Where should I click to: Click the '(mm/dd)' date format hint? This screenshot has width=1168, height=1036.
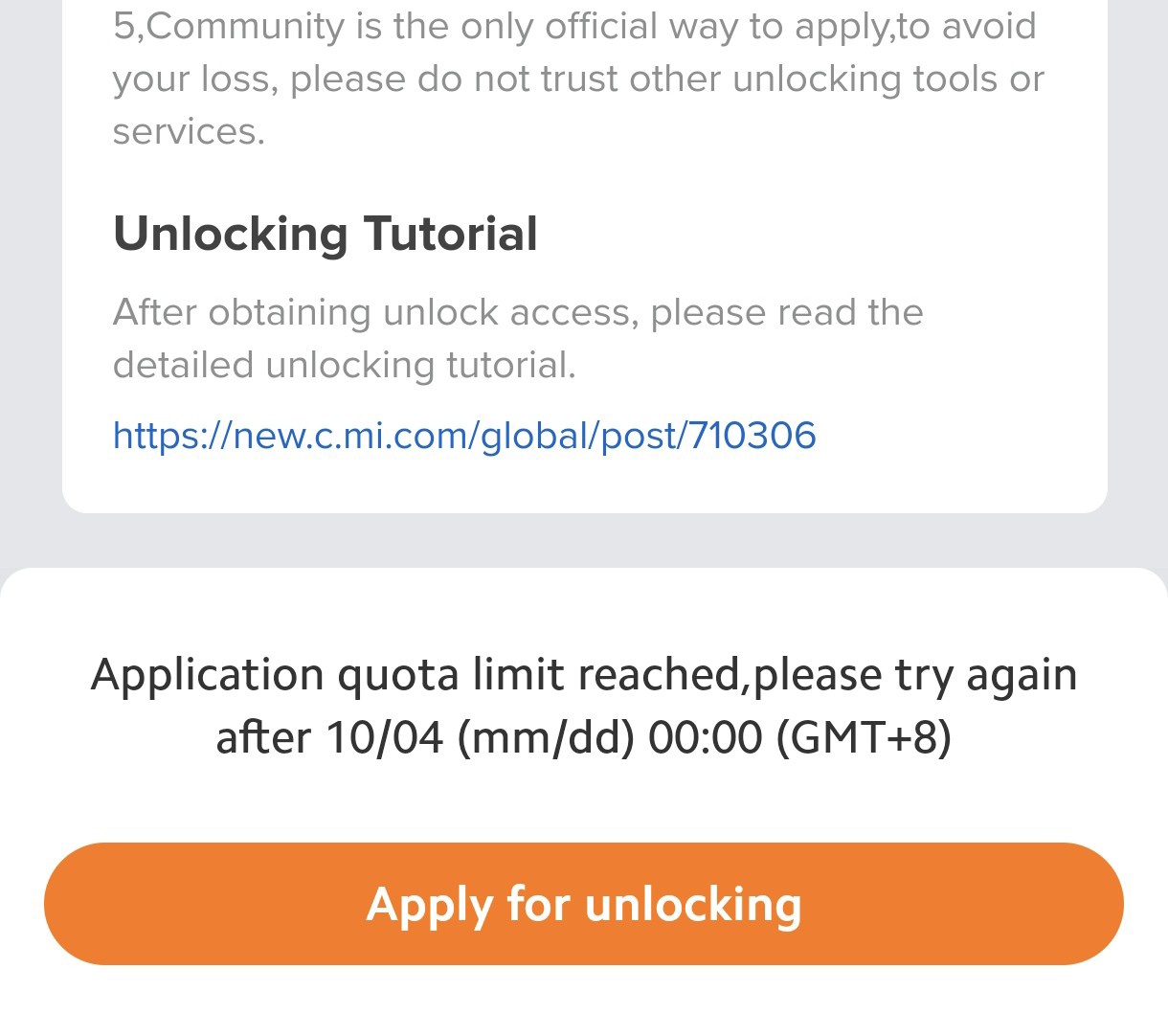tap(546, 738)
